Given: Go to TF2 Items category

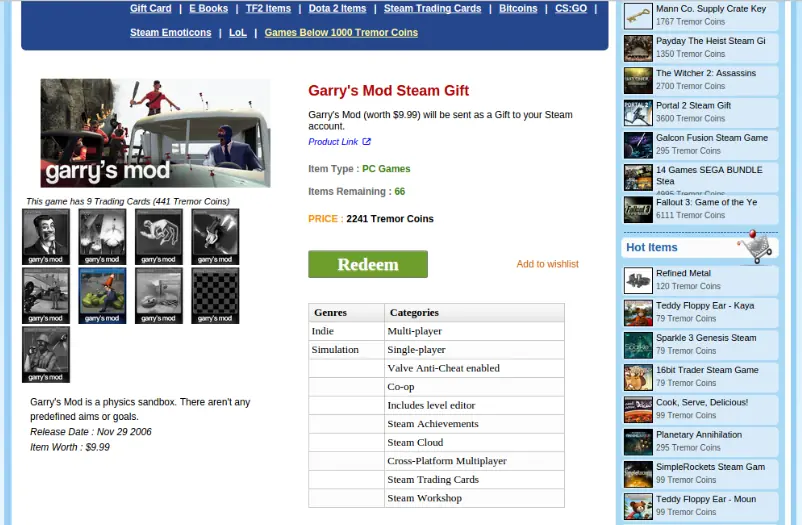Looking at the screenshot, I should point(268,8).
